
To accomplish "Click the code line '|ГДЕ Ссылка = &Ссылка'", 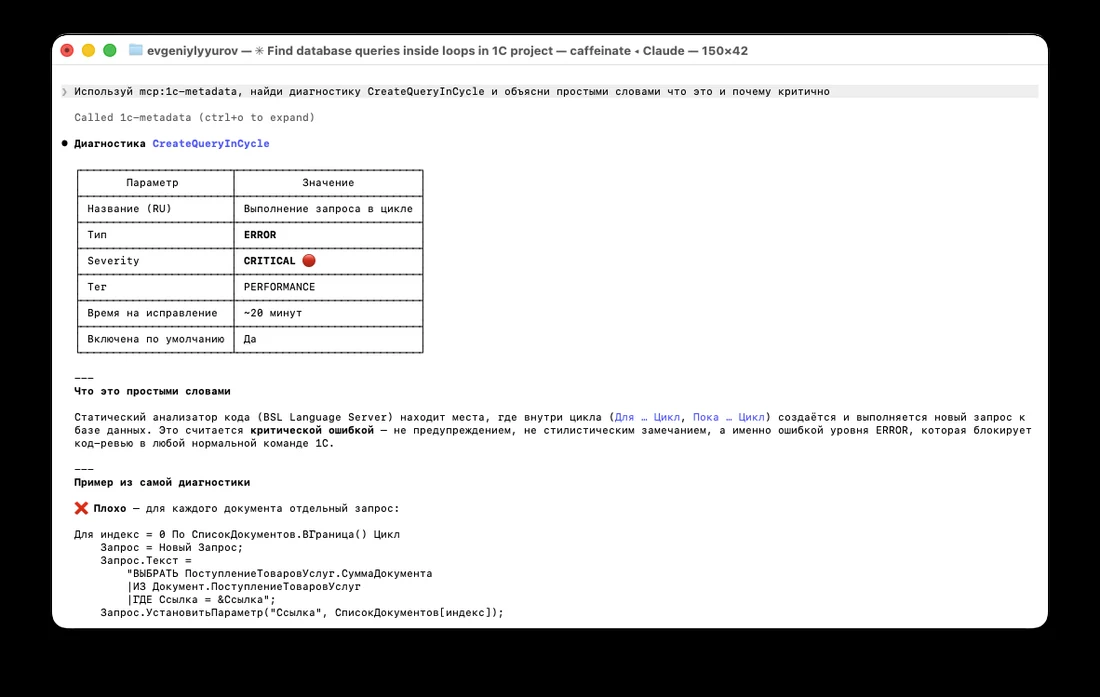I will [x=201, y=600].
